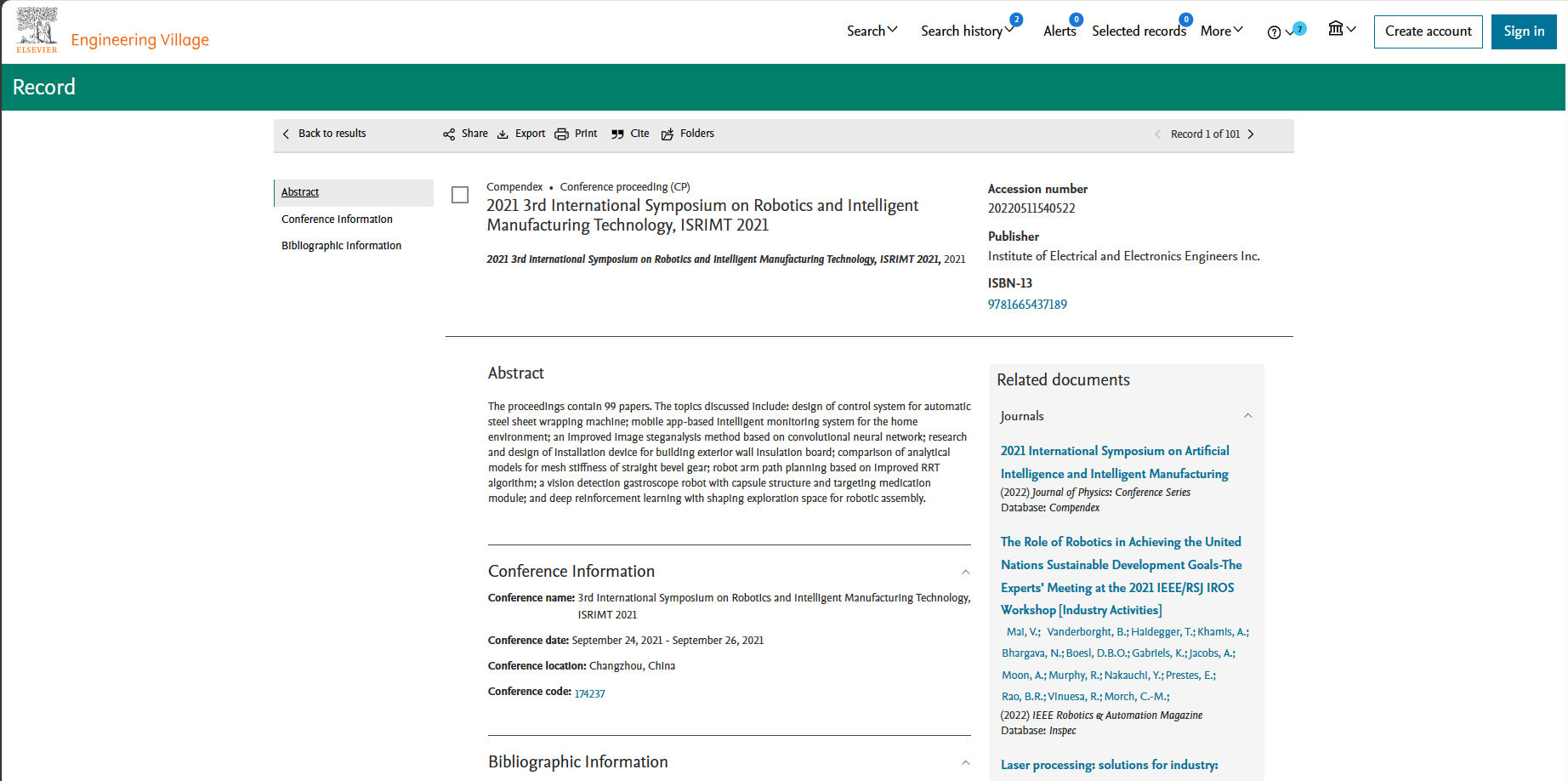Collapse the Journals related documents list

tap(1247, 416)
